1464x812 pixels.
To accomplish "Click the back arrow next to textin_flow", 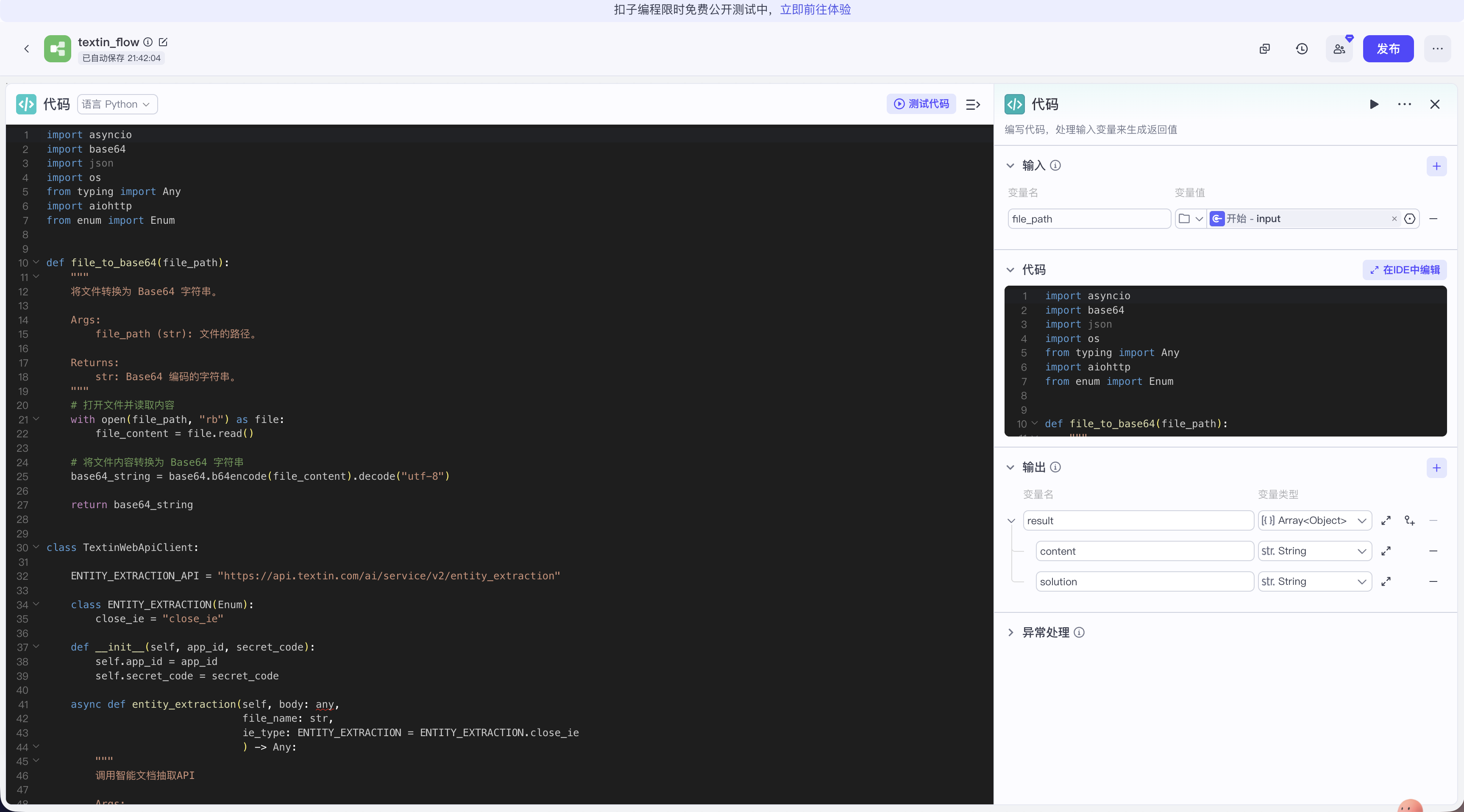I will (27, 49).
